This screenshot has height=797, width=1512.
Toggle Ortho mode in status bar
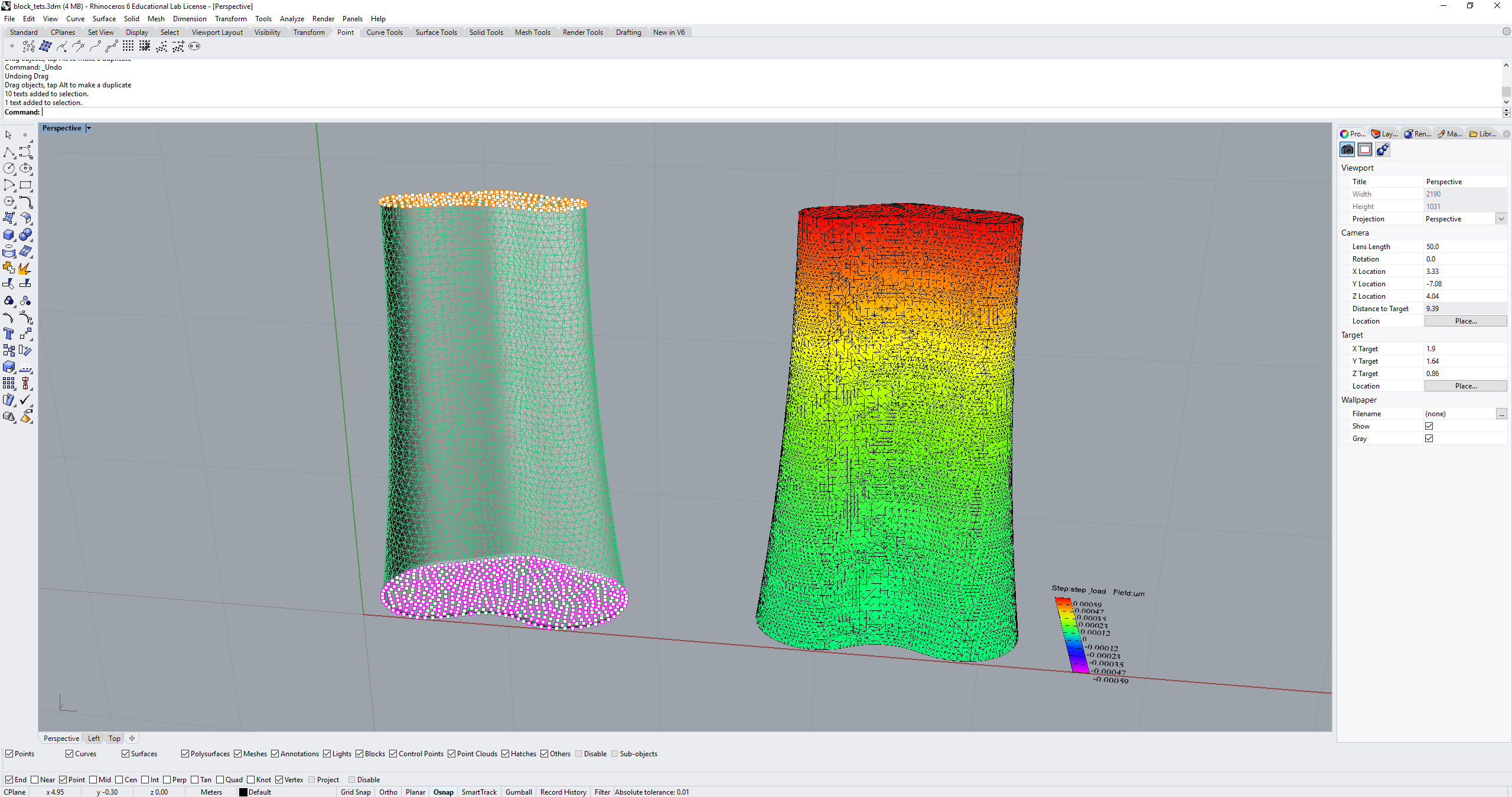click(388, 792)
